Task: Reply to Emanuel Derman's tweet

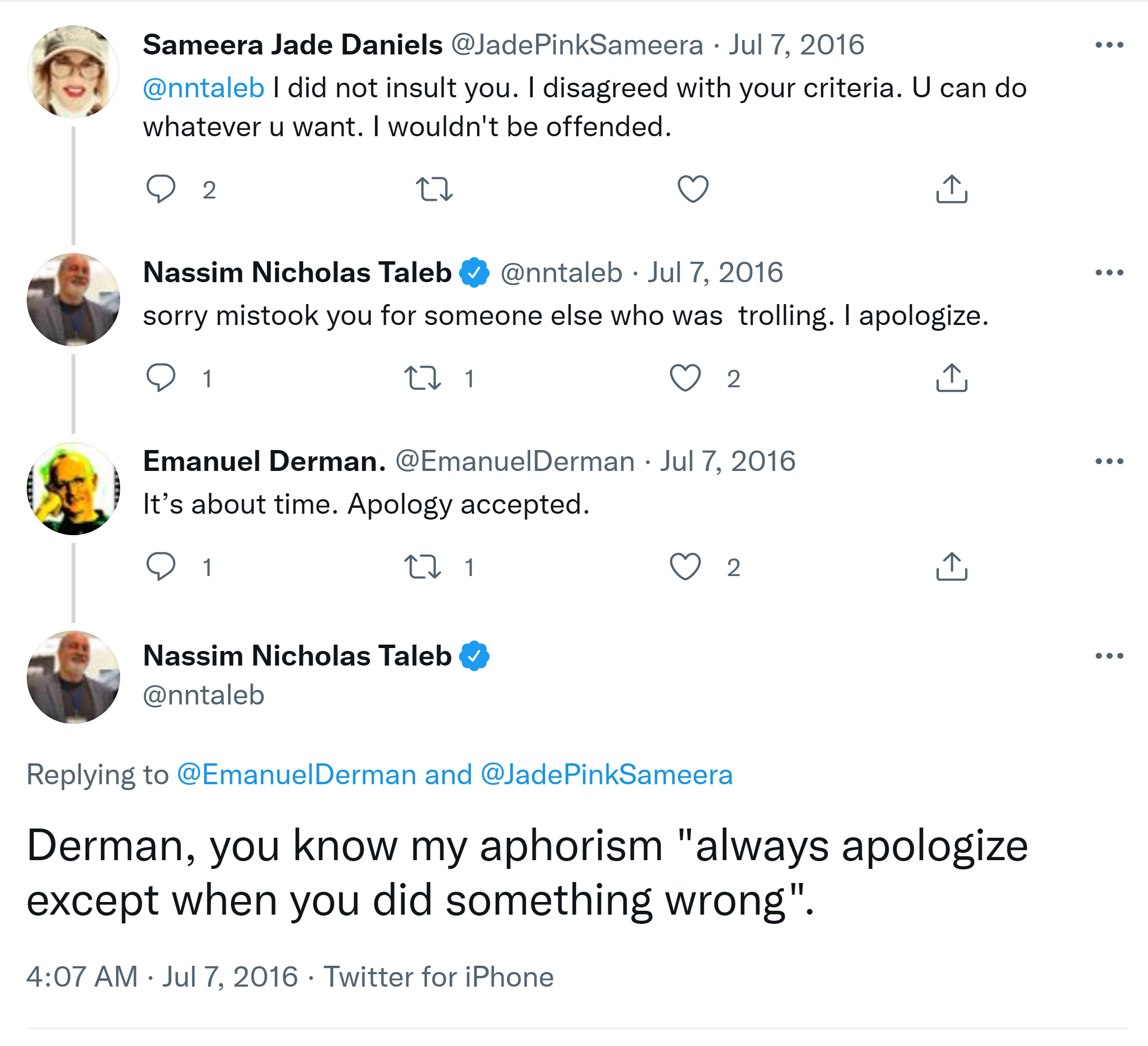Action: (x=161, y=567)
